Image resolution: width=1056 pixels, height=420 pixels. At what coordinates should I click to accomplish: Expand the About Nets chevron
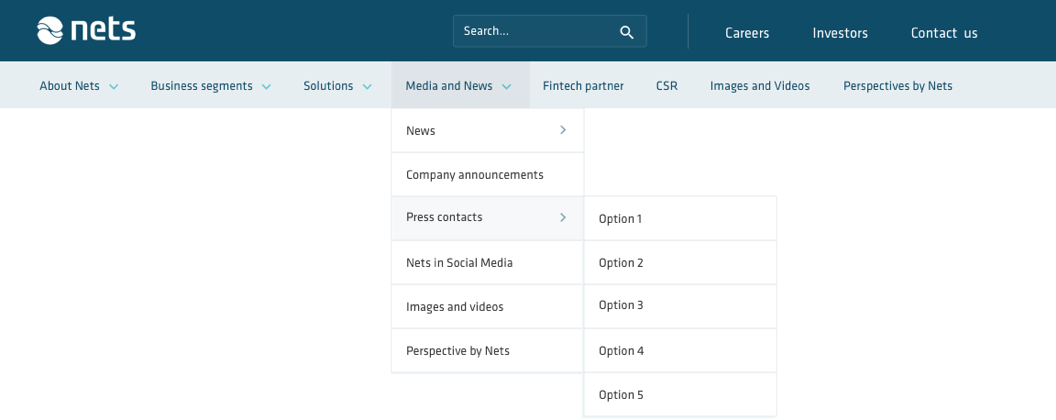tap(114, 87)
